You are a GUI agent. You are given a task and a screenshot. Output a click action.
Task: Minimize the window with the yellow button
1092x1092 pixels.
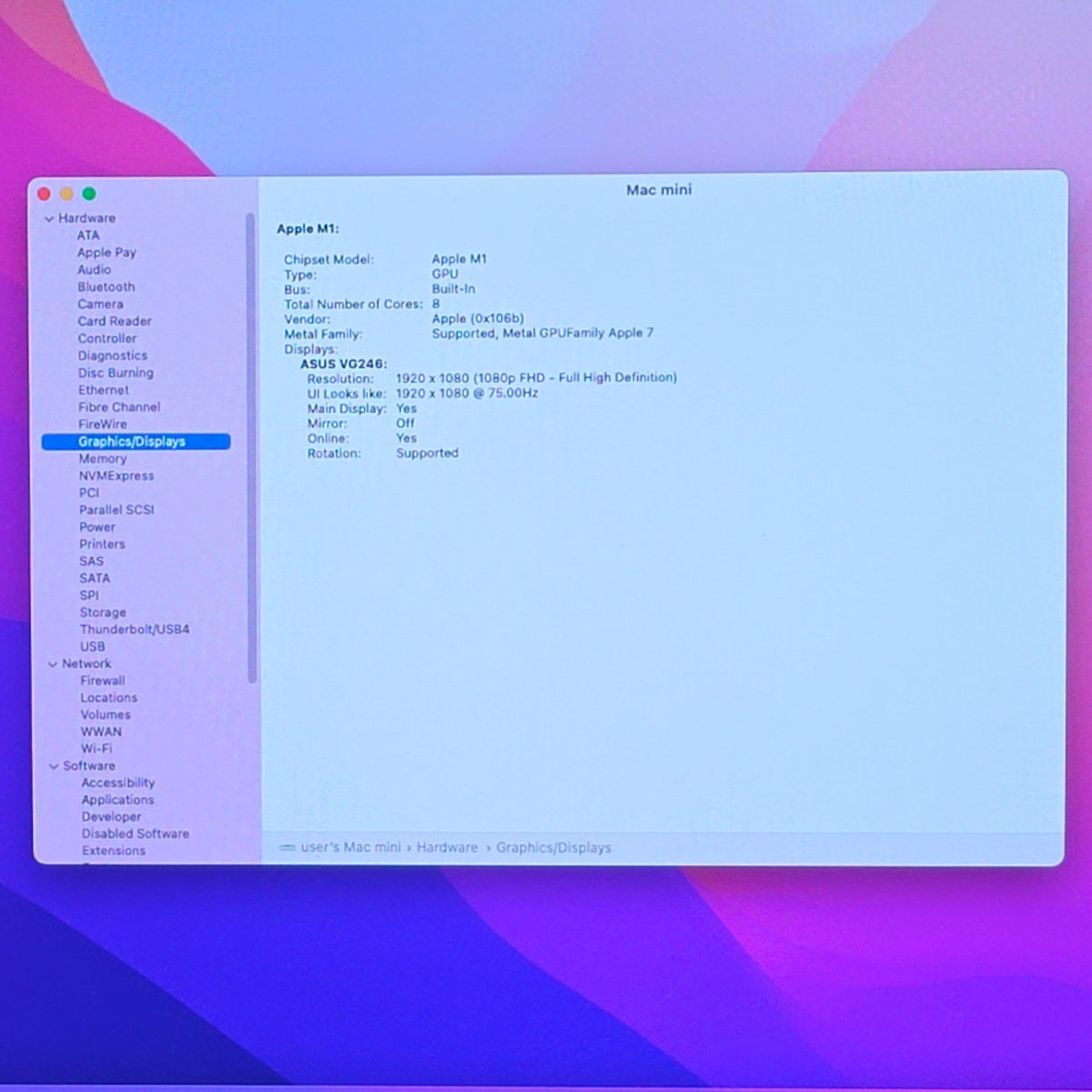point(66,194)
